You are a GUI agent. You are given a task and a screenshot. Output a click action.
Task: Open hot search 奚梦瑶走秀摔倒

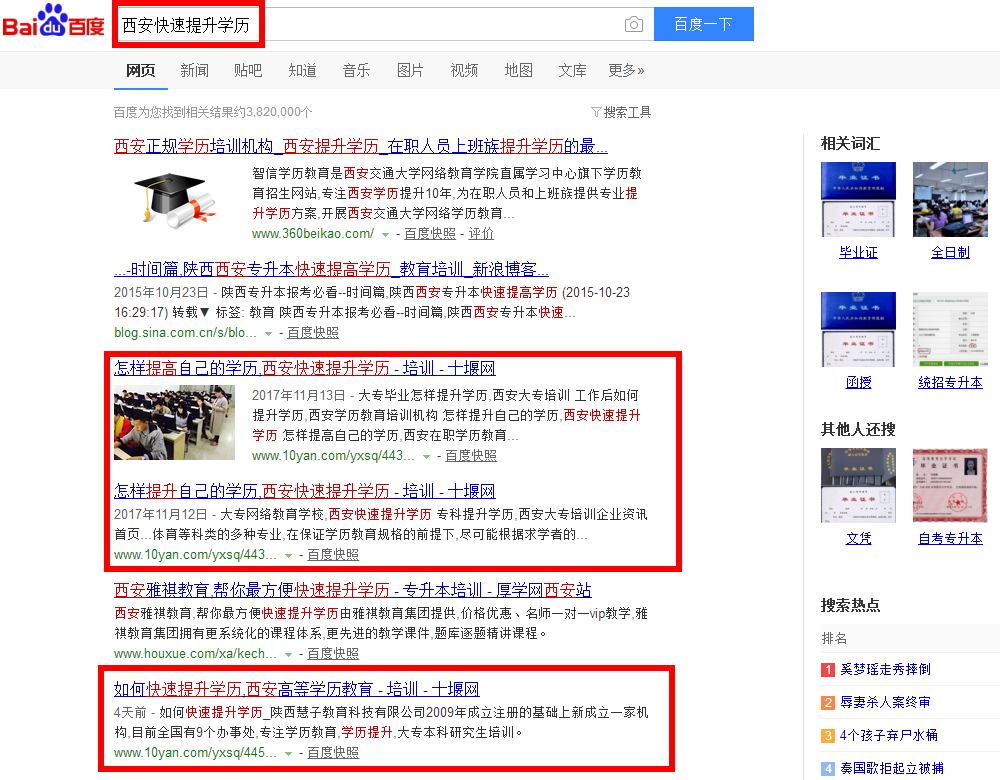(885, 669)
